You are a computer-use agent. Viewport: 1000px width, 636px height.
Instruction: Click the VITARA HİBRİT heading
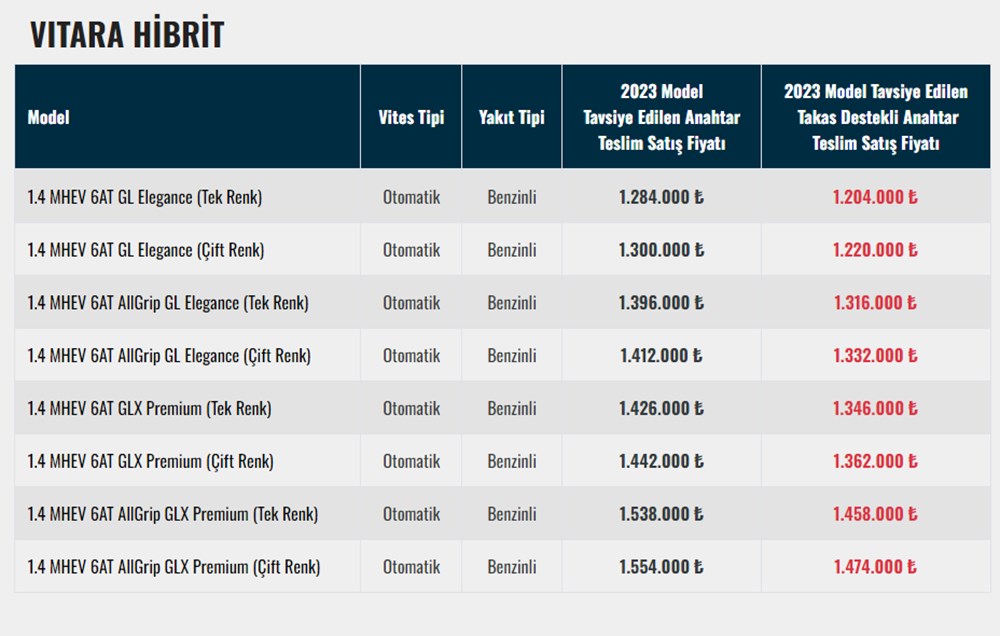point(127,34)
